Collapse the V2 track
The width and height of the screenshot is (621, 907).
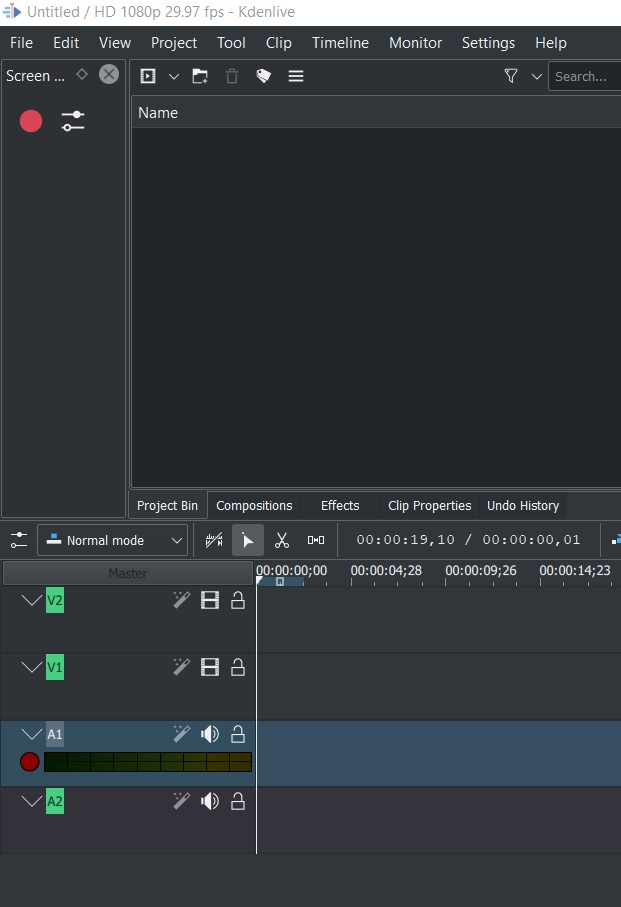[x=32, y=600]
